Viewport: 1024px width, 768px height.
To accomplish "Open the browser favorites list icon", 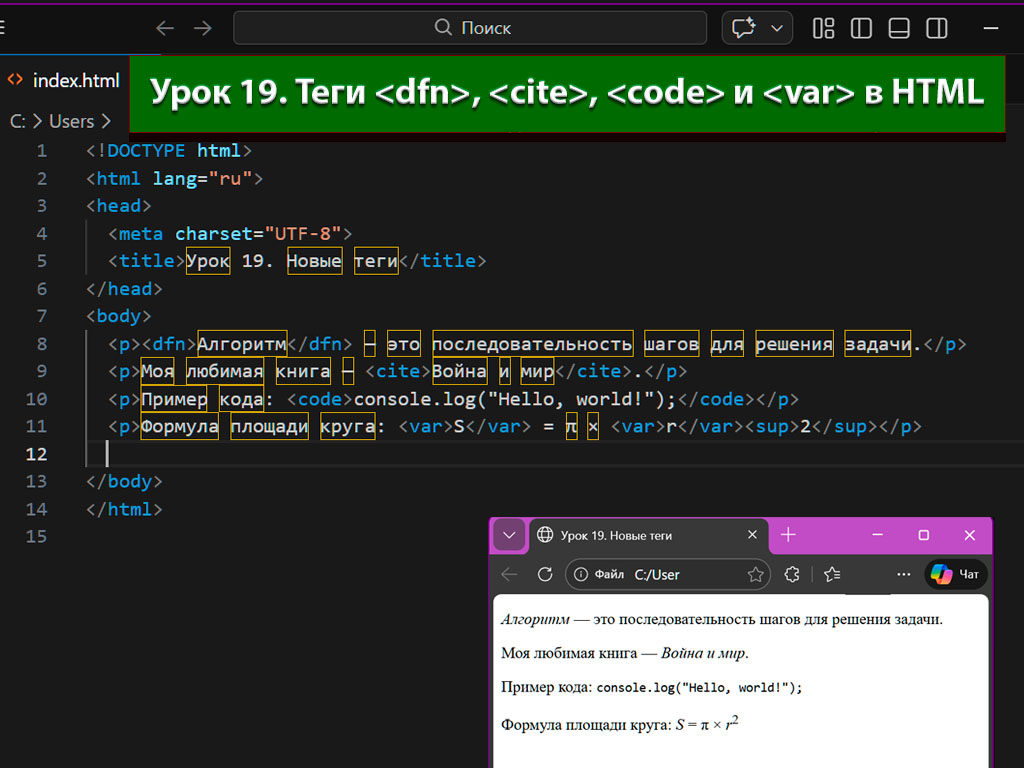I will click(x=832, y=574).
